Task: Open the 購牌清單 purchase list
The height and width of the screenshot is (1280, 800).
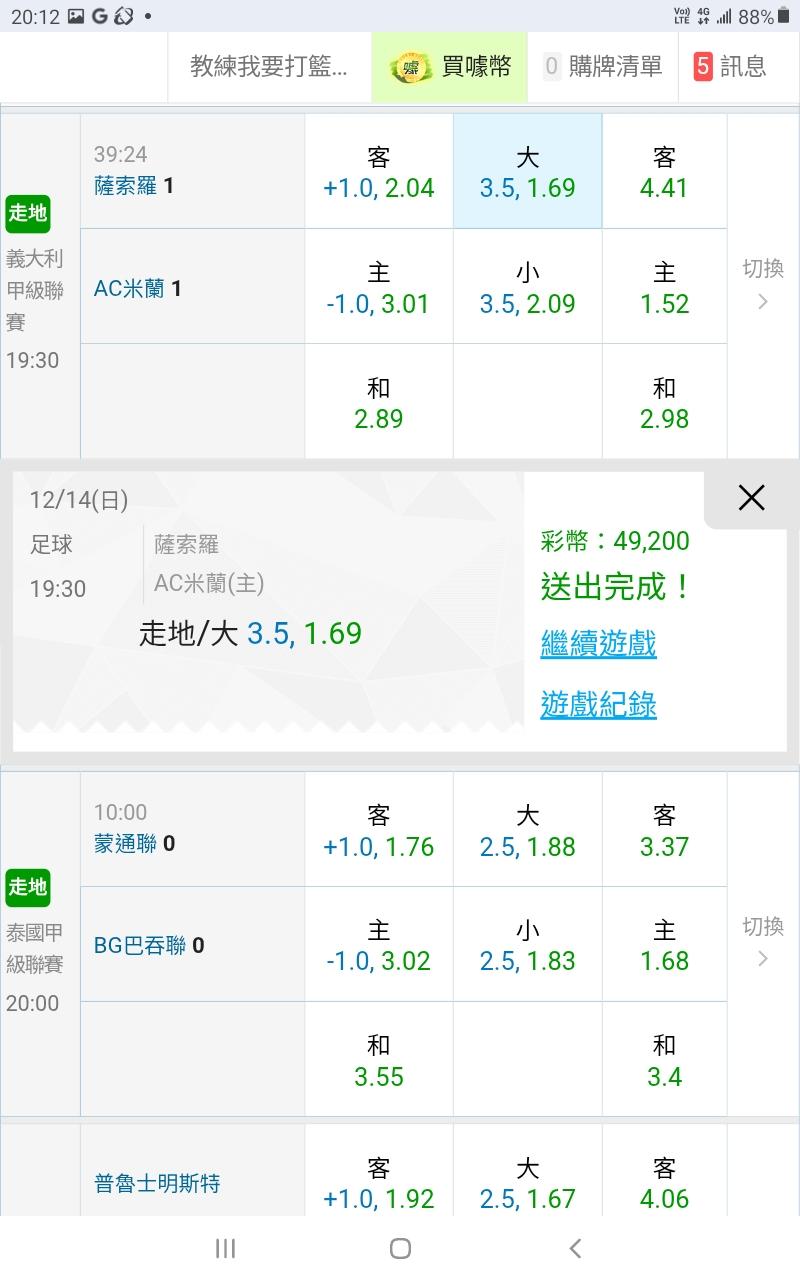Action: [x=603, y=67]
